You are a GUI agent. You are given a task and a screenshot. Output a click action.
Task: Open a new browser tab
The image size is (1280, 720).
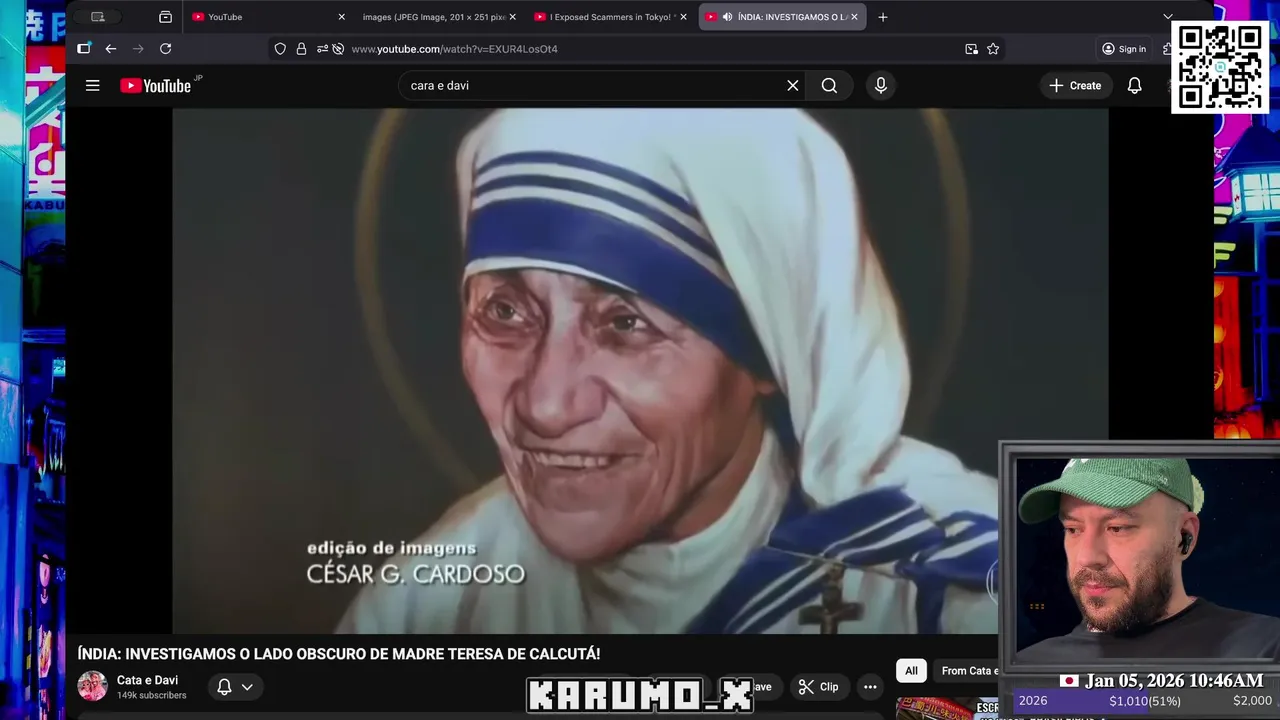882,17
